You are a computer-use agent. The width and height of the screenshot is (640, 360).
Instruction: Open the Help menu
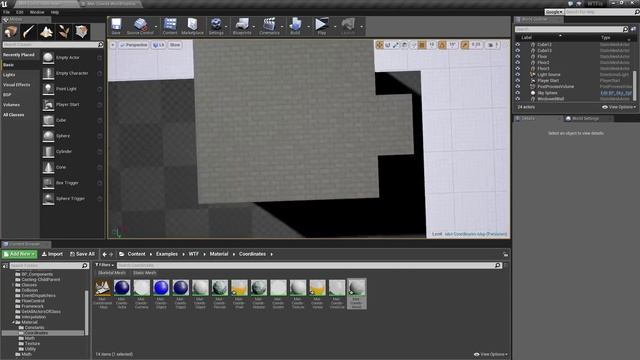pyautogui.click(x=55, y=12)
